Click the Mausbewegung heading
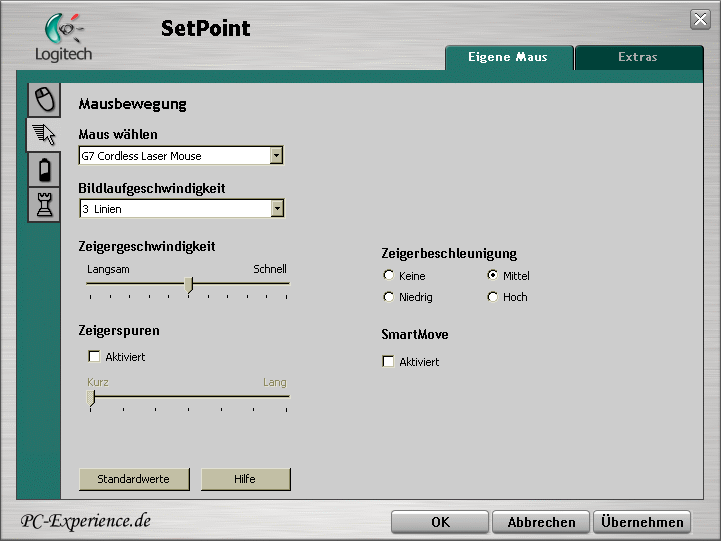Image resolution: width=721 pixels, height=541 pixels. [x=132, y=104]
